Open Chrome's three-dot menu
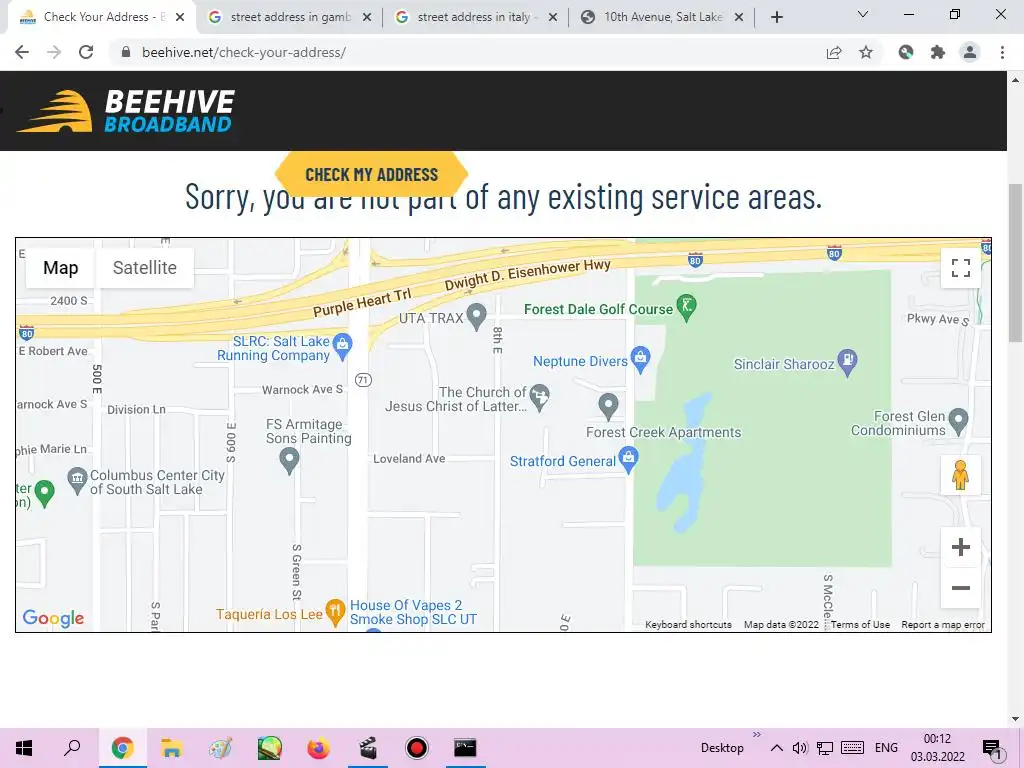Screen dimensions: 1024x768 tap(1002, 52)
